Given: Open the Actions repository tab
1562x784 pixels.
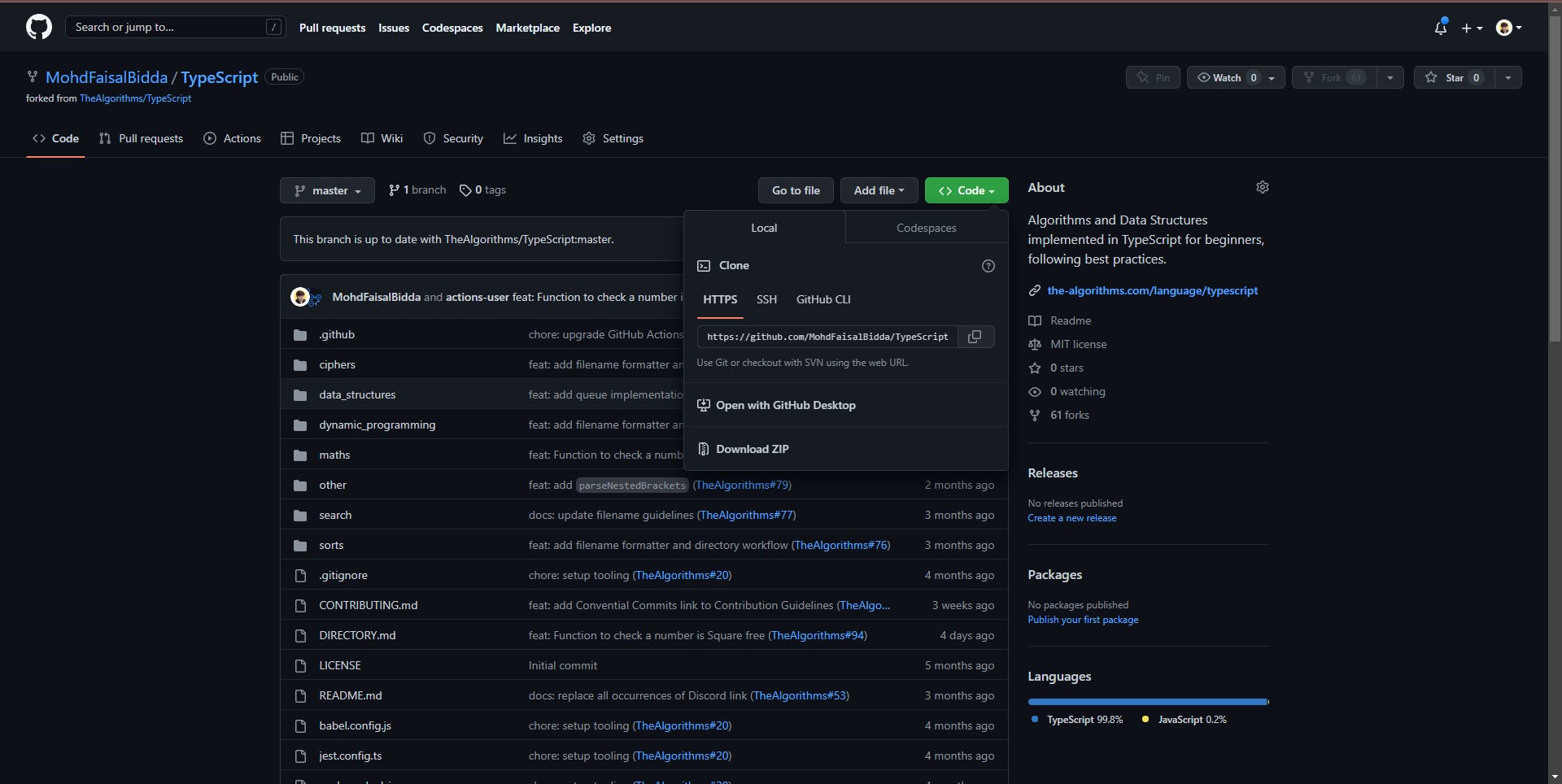Looking at the screenshot, I should [233, 138].
